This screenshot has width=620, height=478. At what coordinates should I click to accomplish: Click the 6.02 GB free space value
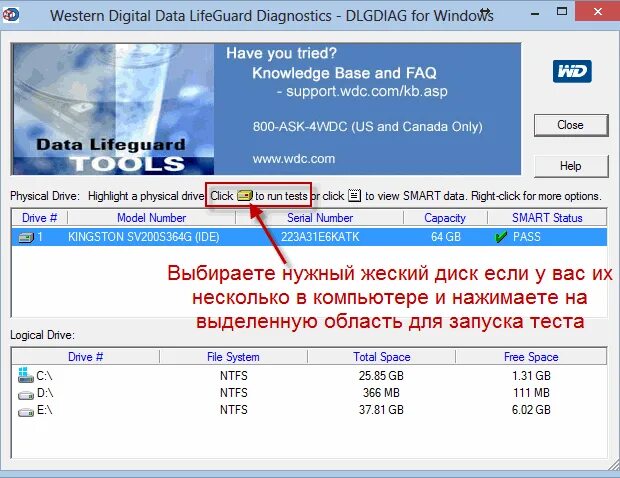(x=531, y=410)
